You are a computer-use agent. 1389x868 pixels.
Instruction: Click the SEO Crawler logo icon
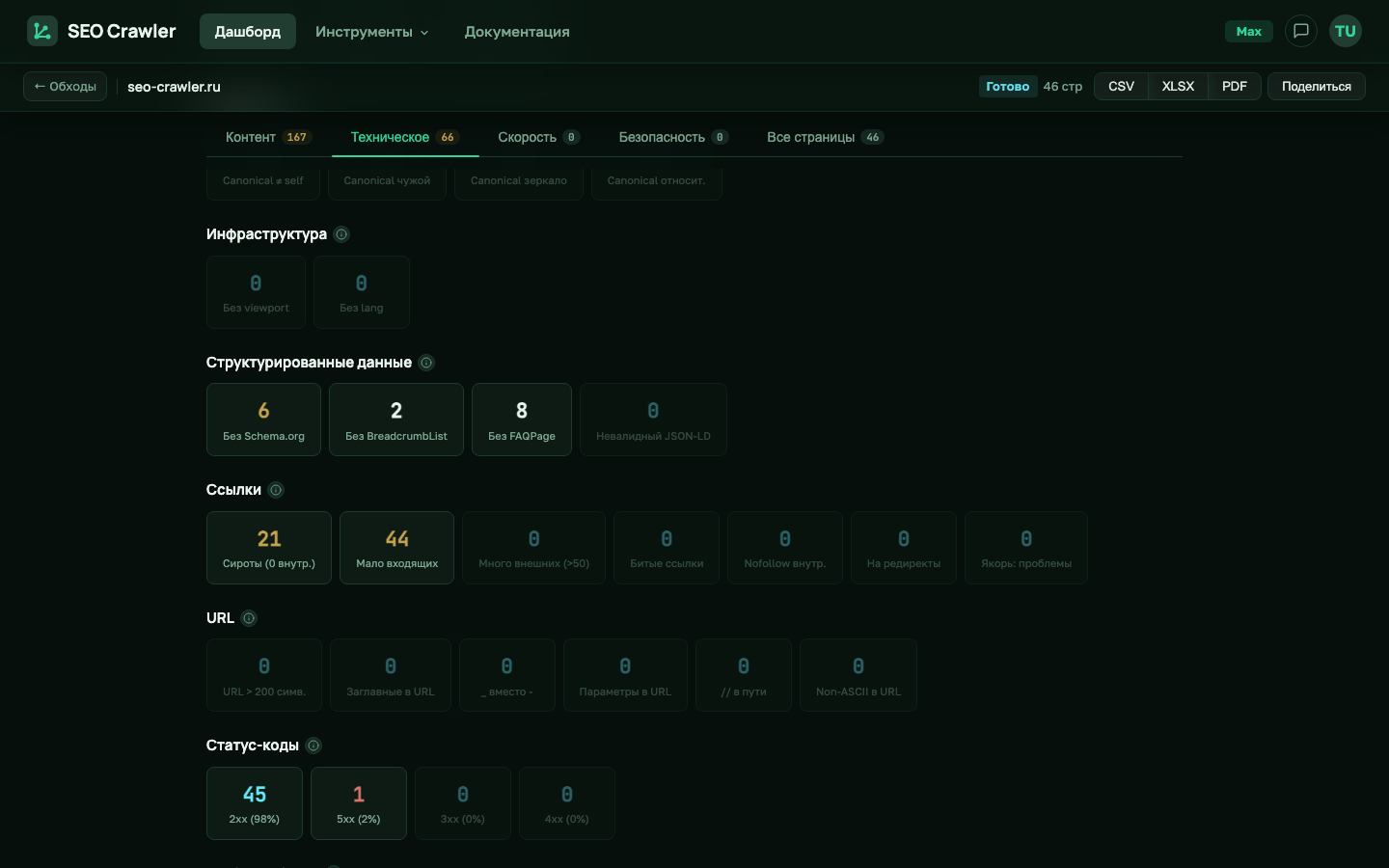(x=42, y=31)
